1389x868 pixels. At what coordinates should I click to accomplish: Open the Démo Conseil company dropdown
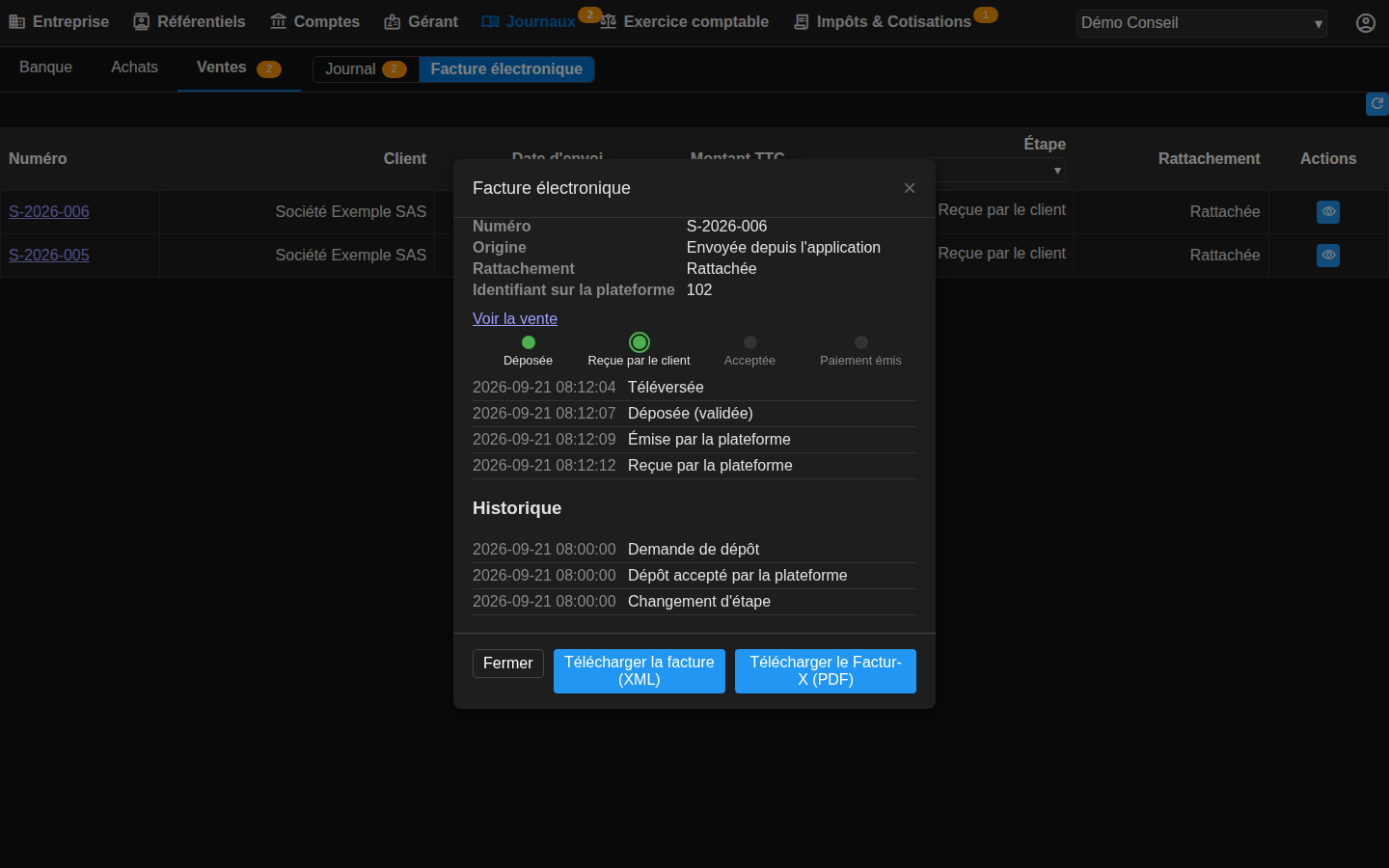[1202, 23]
